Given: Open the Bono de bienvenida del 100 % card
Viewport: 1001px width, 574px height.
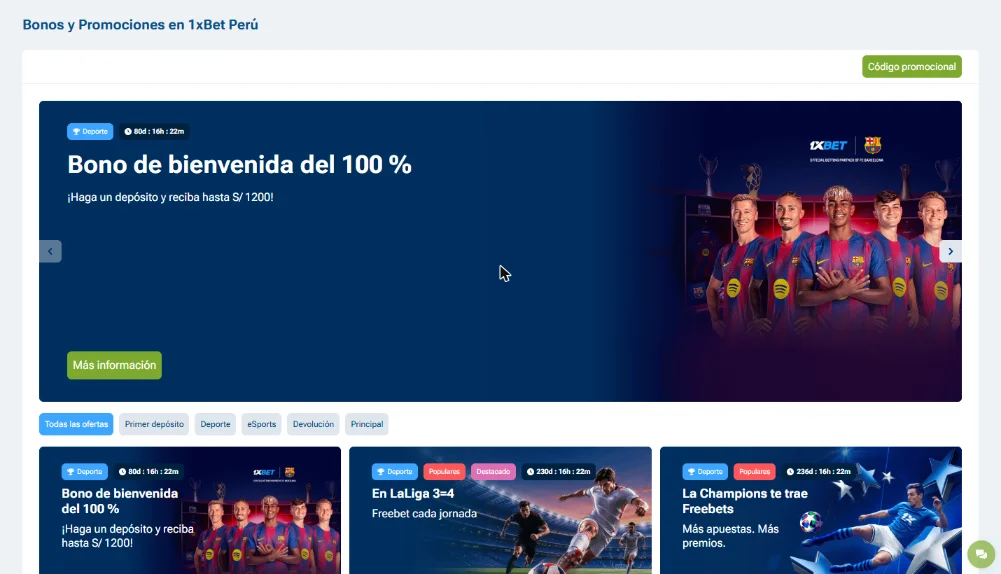Looking at the screenshot, I should 190,510.
